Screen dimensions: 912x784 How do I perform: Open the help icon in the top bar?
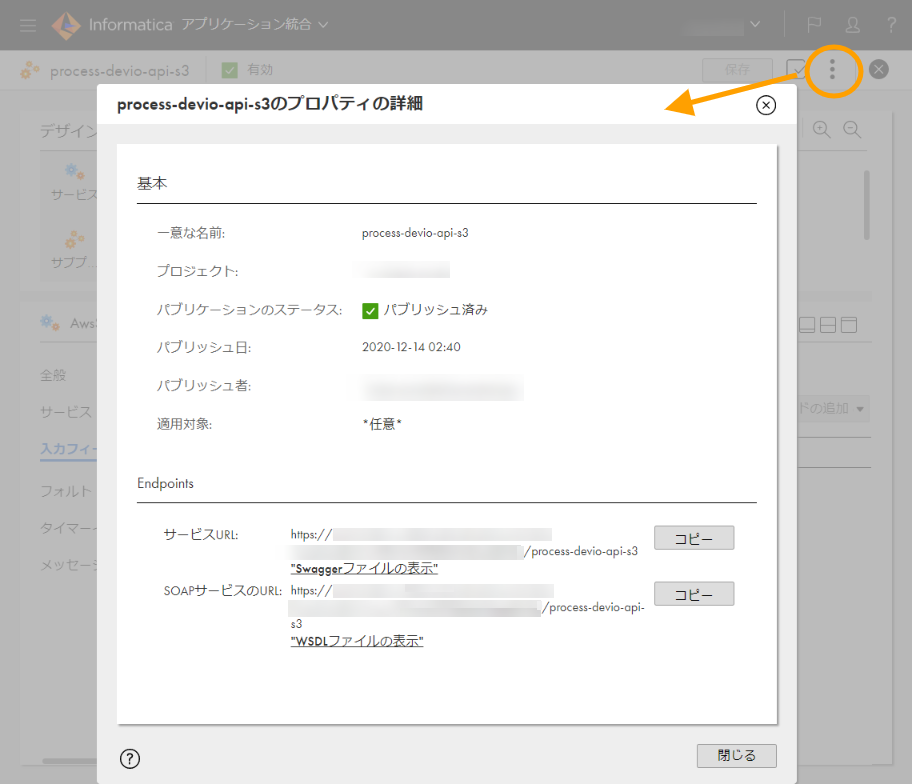[x=889, y=24]
